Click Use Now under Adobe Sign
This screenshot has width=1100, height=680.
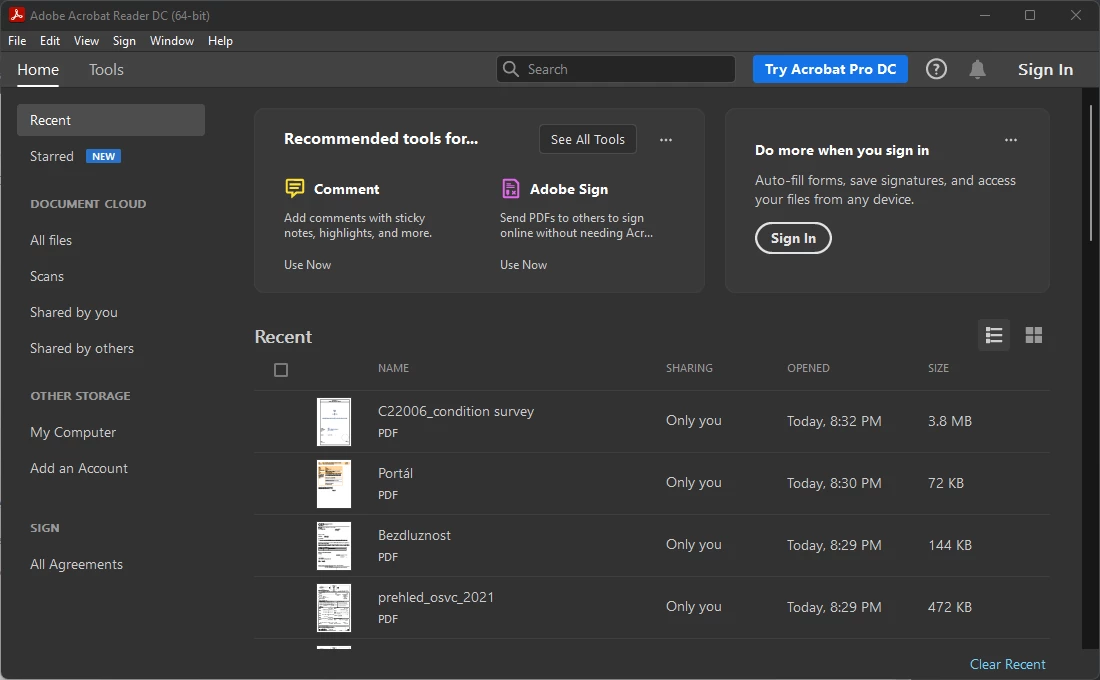pos(523,265)
